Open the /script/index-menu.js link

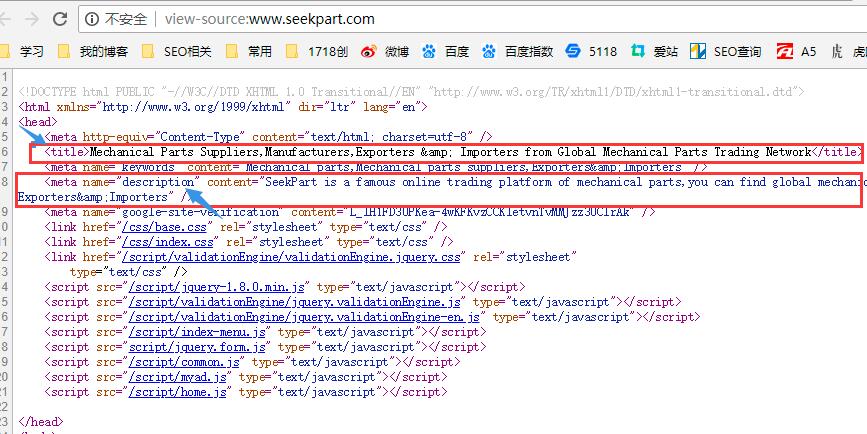pos(197,332)
